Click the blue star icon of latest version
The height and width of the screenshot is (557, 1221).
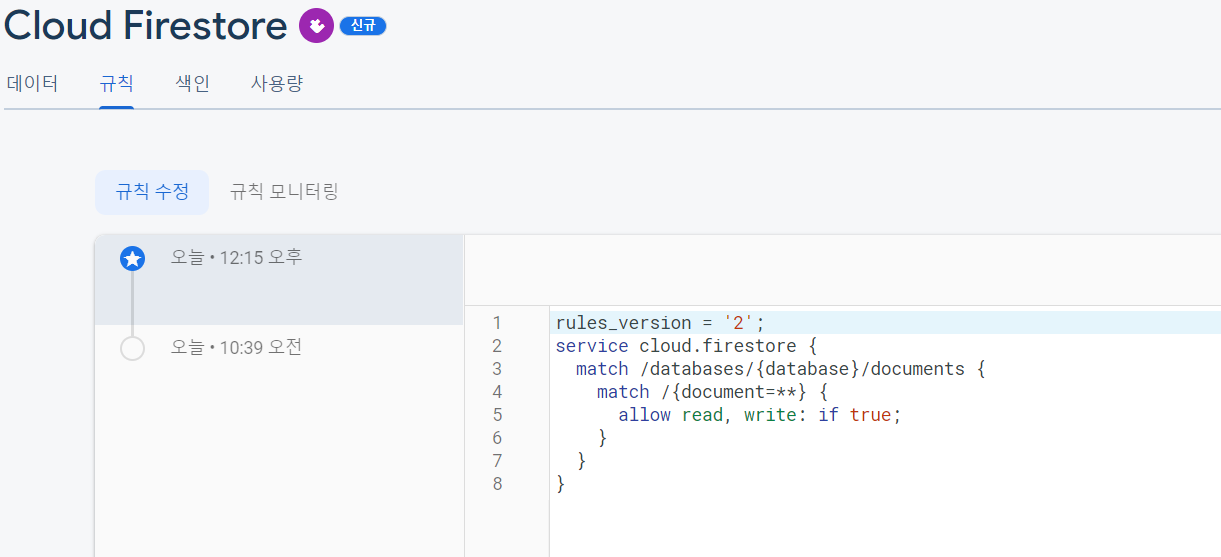pyautogui.click(x=132, y=259)
